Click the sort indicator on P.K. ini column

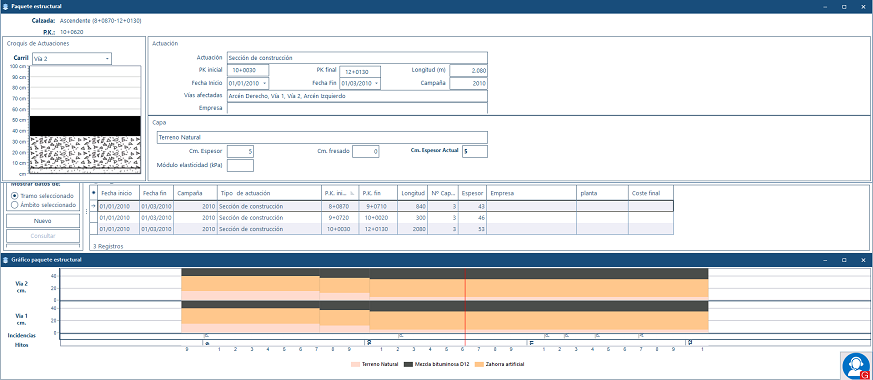pyautogui.click(x=351, y=193)
